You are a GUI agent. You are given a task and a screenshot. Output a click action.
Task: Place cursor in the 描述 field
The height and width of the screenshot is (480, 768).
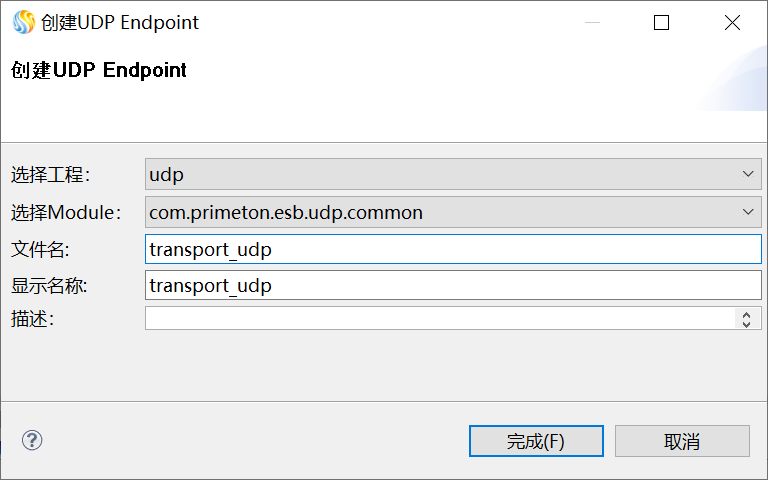(440, 318)
